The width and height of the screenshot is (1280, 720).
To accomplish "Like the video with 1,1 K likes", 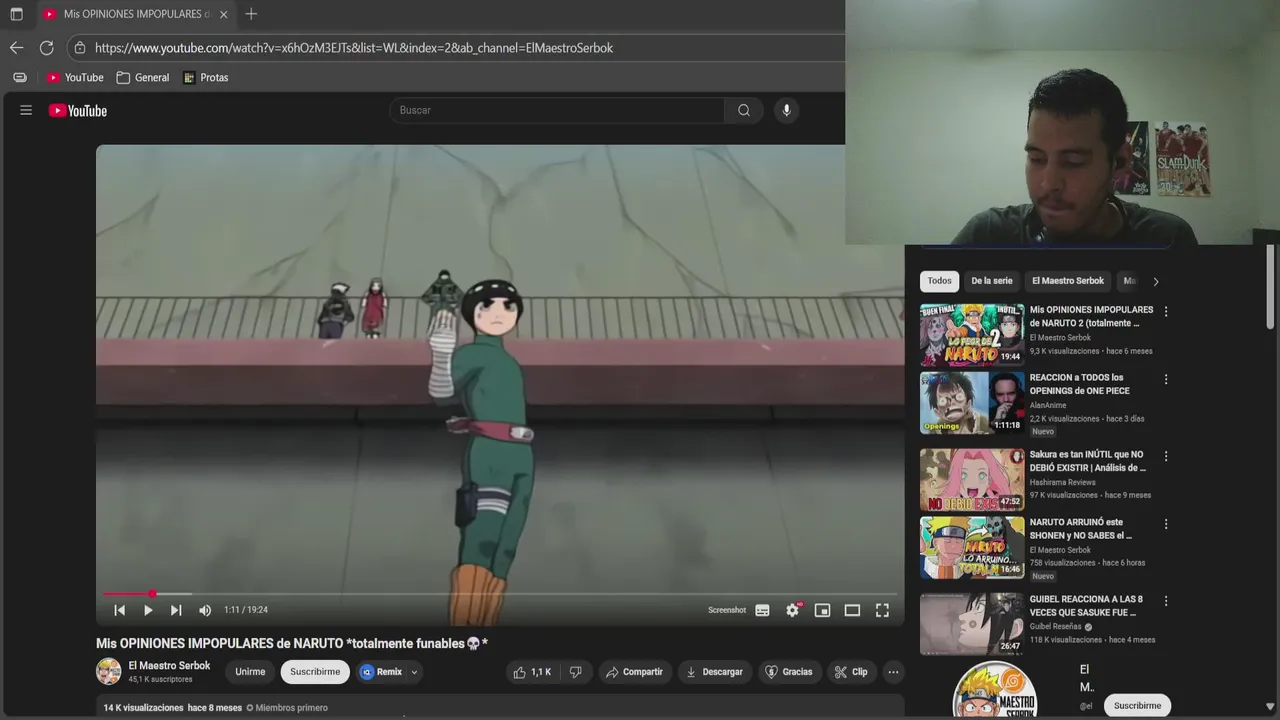I will click(x=532, y=672).
